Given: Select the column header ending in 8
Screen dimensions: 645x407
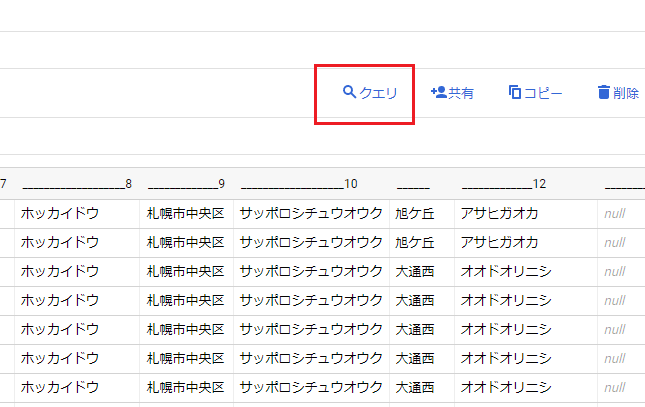Looking at the screenshot, I should click(x=77, y=183).
